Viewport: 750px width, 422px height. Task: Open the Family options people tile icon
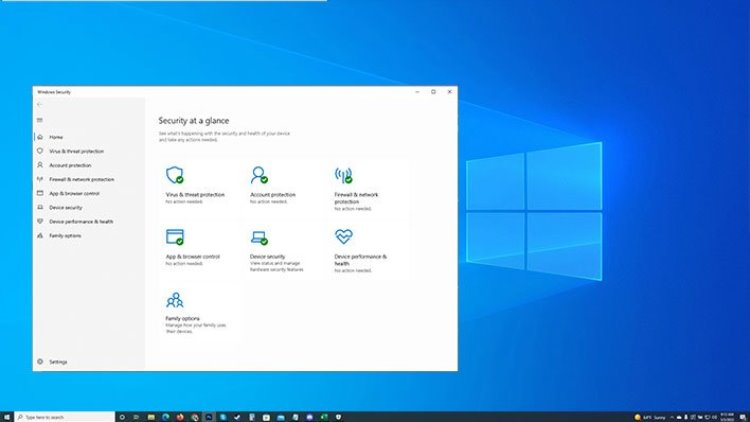point(175,300)
